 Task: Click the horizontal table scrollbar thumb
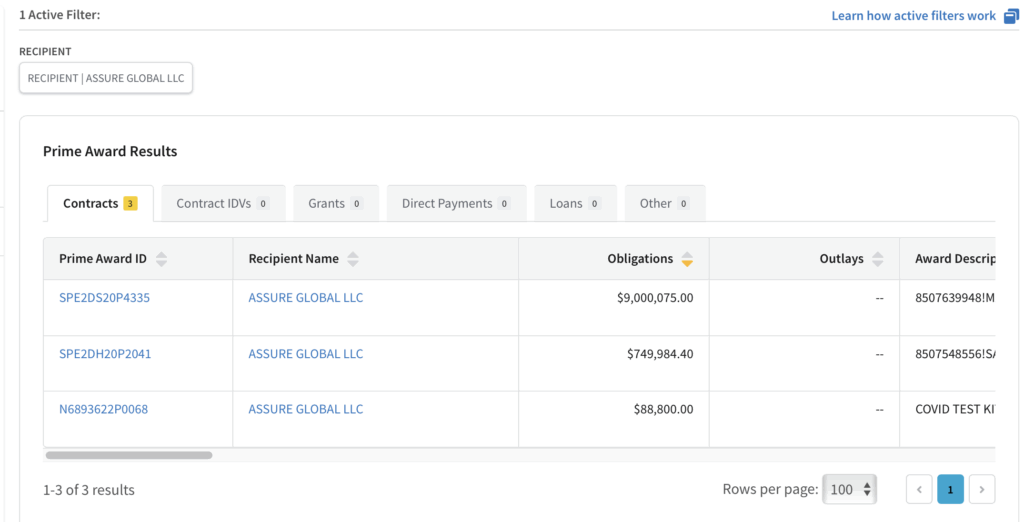tap(129, 455)
